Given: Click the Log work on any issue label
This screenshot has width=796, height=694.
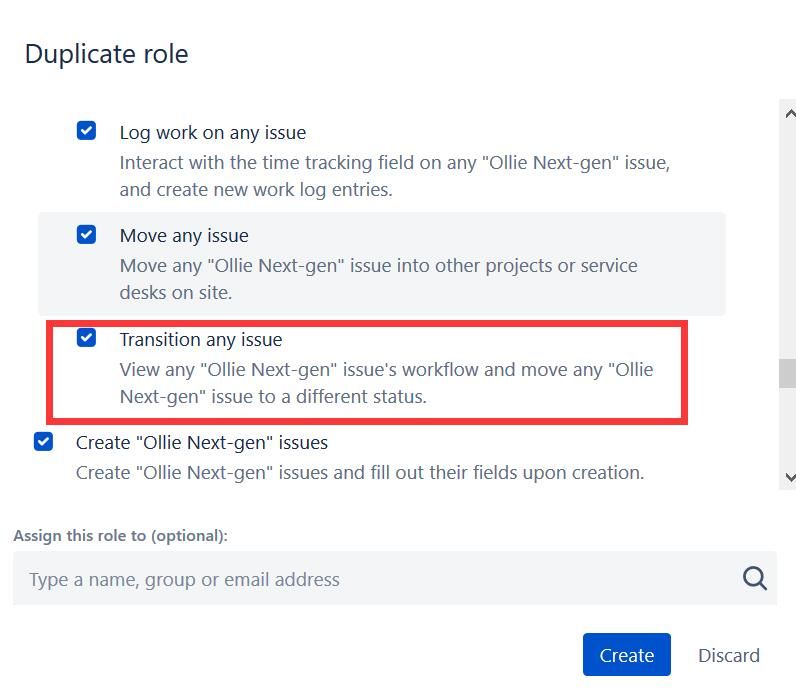Looking at the screenshot, I should [x=212, y=132].
